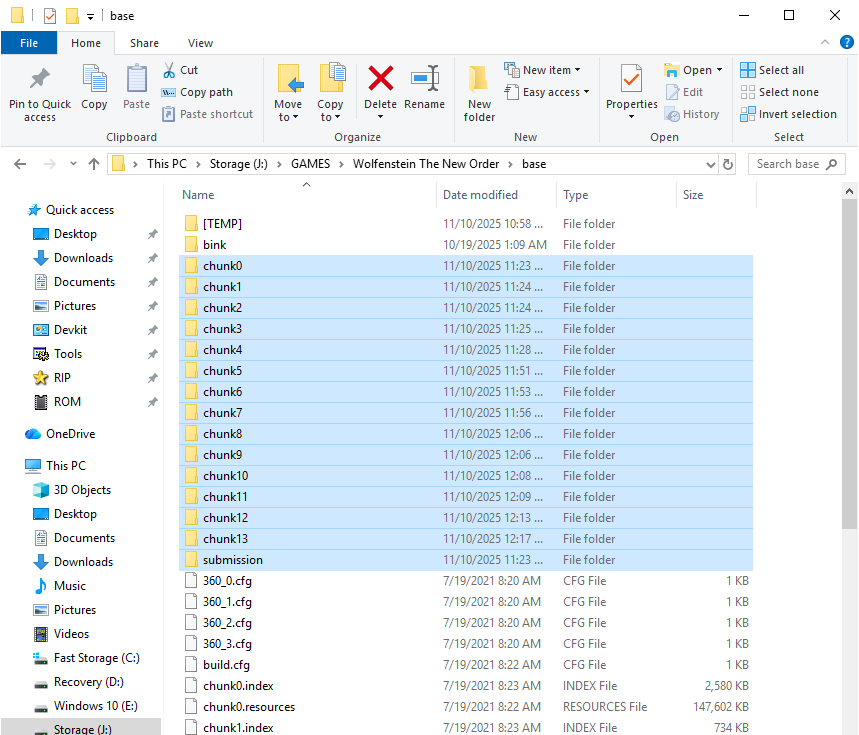Click the Help question mark icon
Image resolution: width=859 pixels, height=735 pixels.
[847, 43]
